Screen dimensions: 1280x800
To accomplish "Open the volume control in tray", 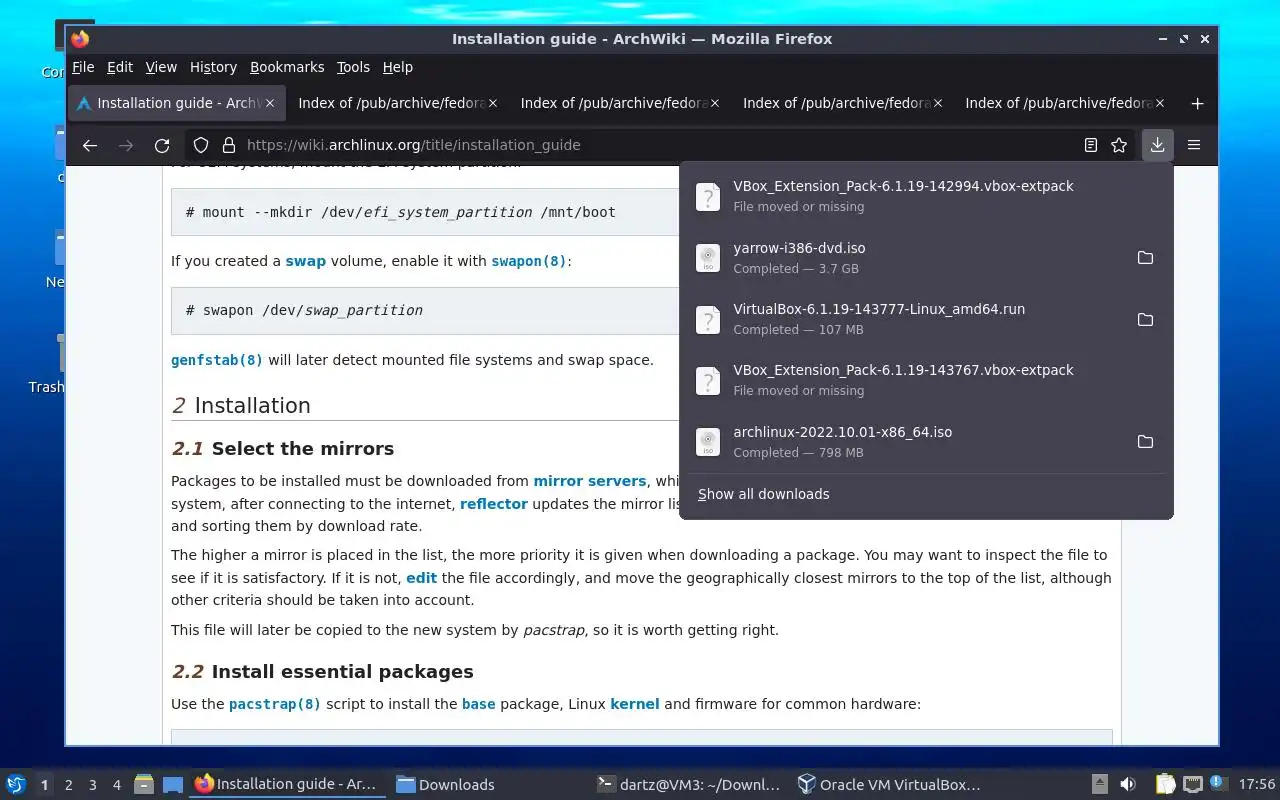I will pyautogui.click(x=1127, y=784).
